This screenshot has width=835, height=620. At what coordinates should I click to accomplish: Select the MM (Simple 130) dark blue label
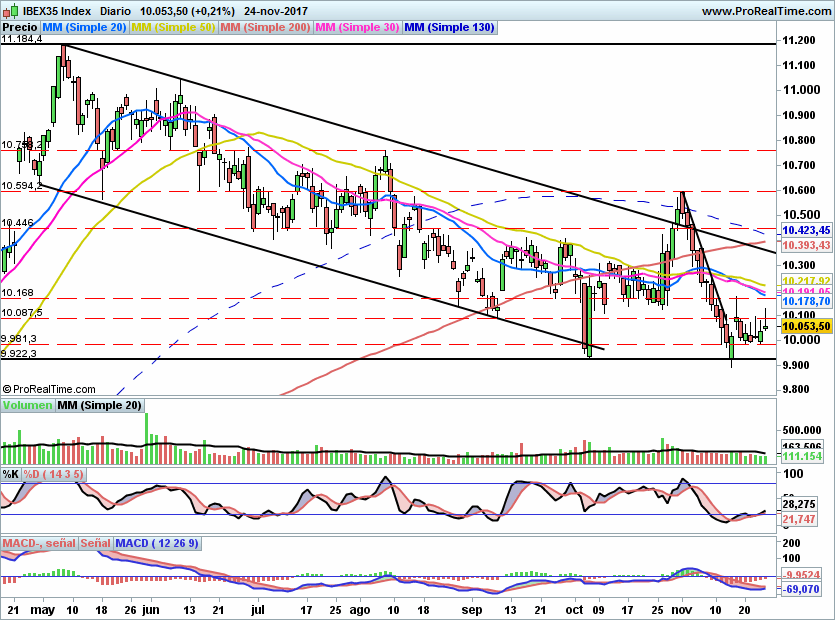click(450, 27)
